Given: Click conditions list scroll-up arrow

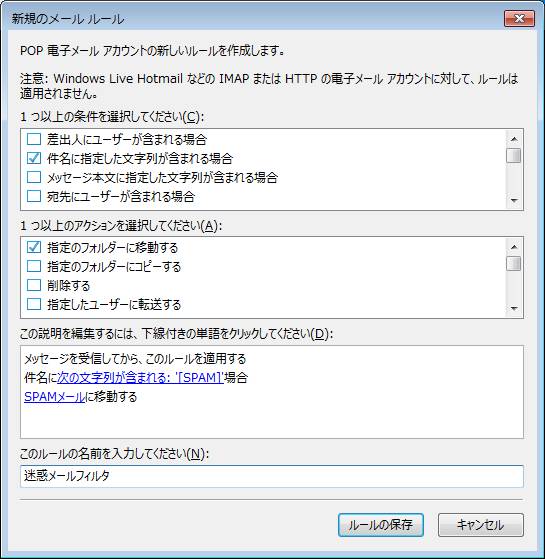Looking at the screenshot, I should click(x=514, y=139).
